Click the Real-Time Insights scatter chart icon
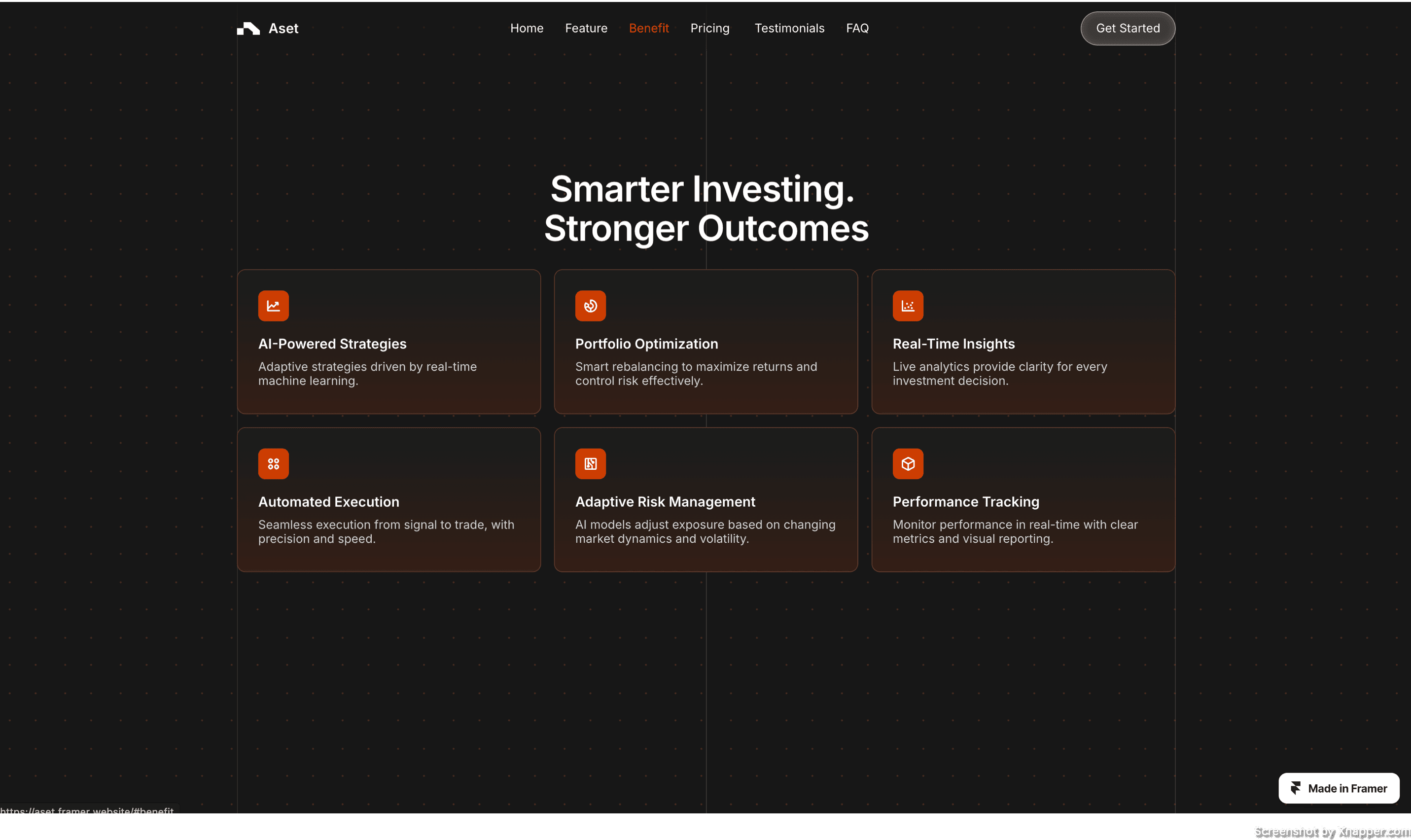Viewport: 1411px width, 840px height. (908, 306)
